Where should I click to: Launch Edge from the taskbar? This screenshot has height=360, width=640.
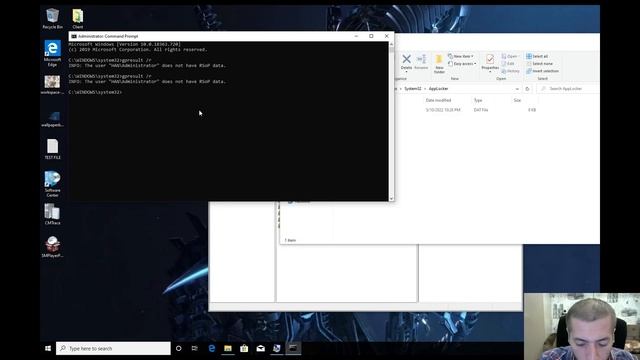(211, 348)
